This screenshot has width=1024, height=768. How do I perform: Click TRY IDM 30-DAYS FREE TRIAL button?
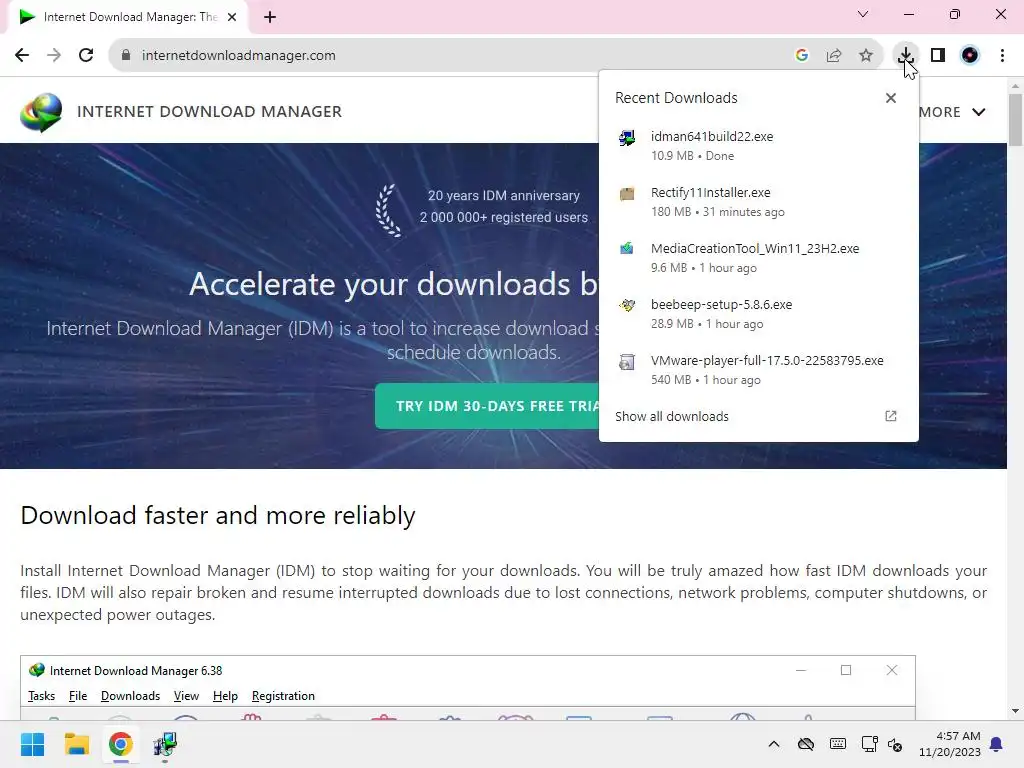point(487,406)
